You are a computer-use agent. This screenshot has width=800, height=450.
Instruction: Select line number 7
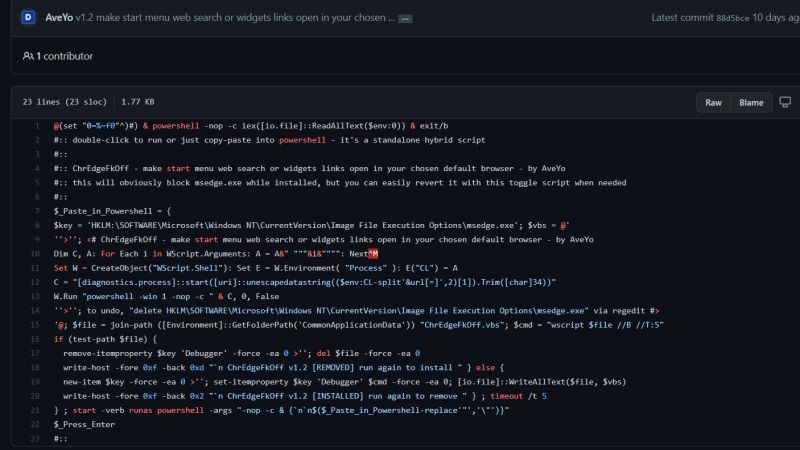pyautogui.click(x=37, y=211)
